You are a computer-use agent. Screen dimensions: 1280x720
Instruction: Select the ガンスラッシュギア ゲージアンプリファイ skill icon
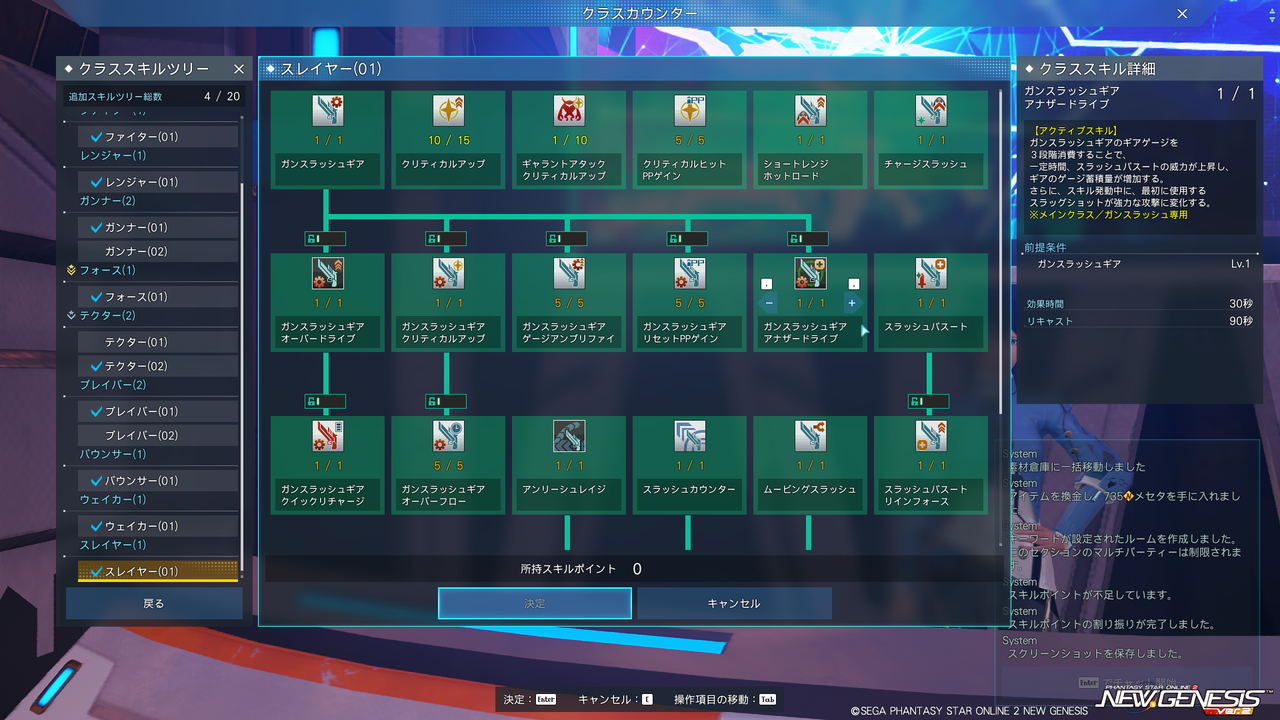pos(569,274)
